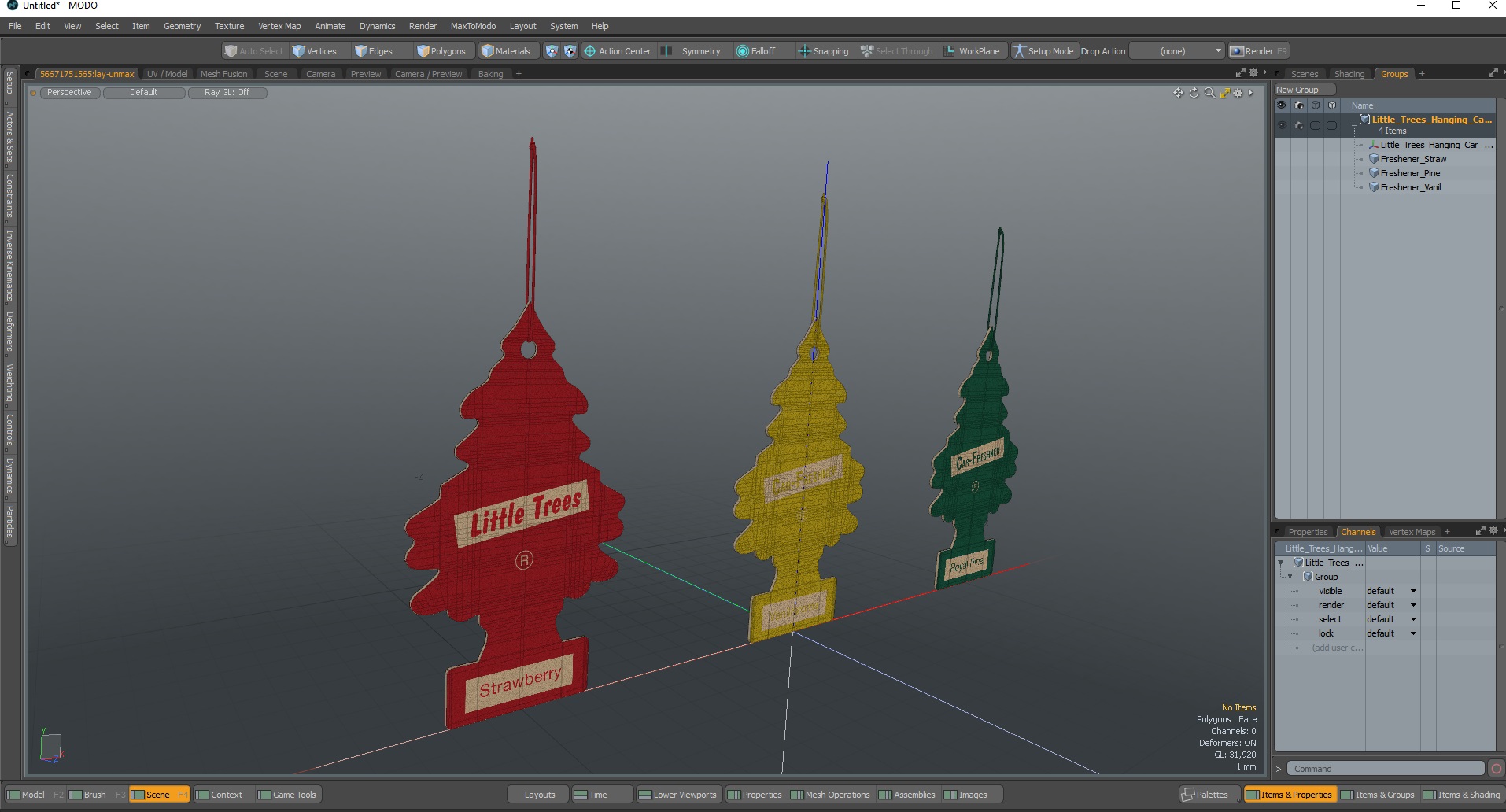This screenshot has height=812, width=1506.
Task: Click the New Group button
Action: coord(1305,90)
